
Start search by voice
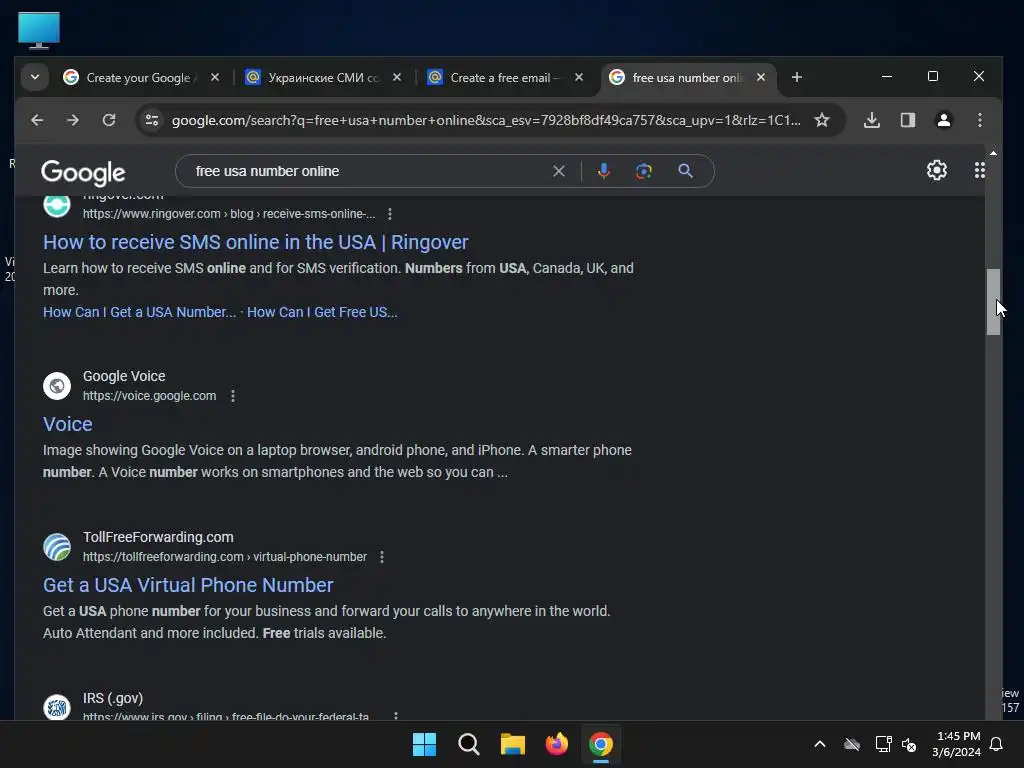pyautogui.click(x=603, y=171)
